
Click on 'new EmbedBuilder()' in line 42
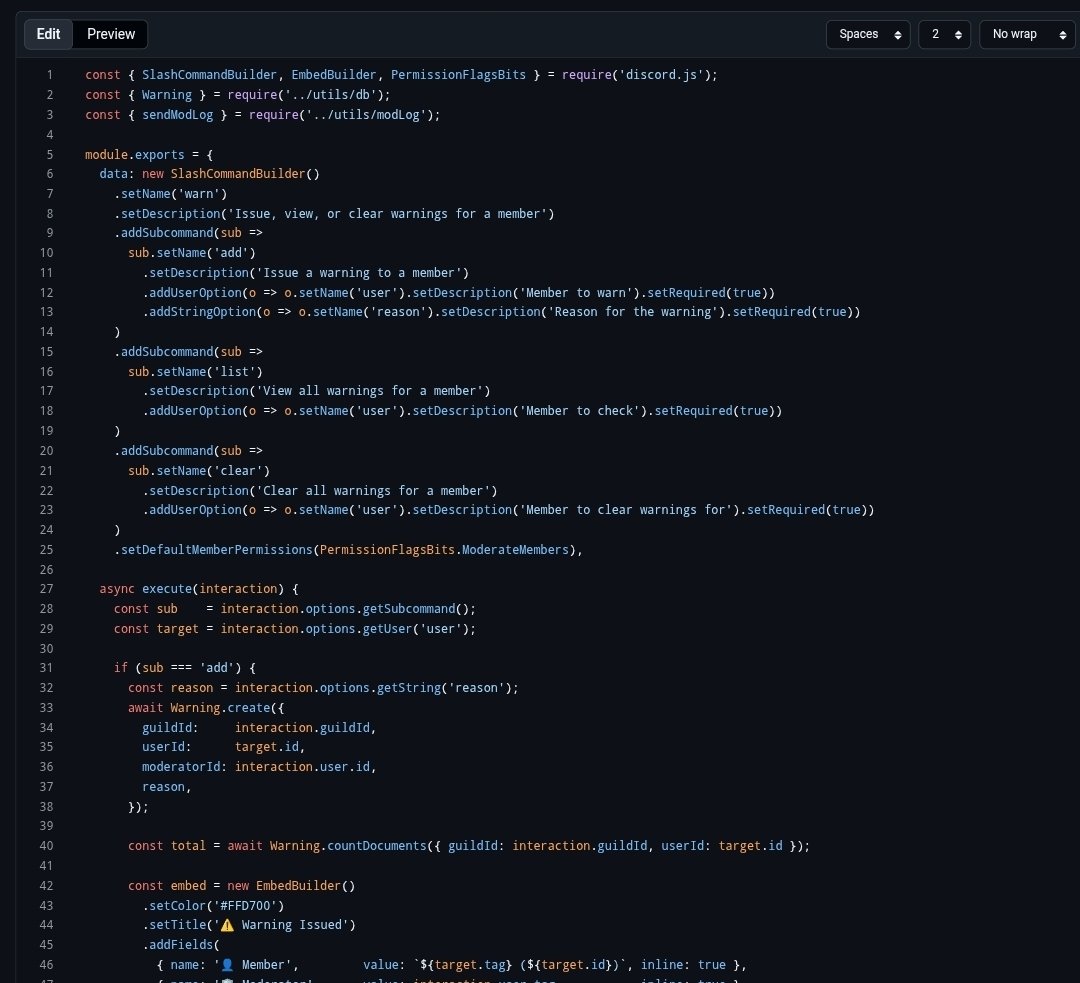pyautogui.click(x=291, y=886)
